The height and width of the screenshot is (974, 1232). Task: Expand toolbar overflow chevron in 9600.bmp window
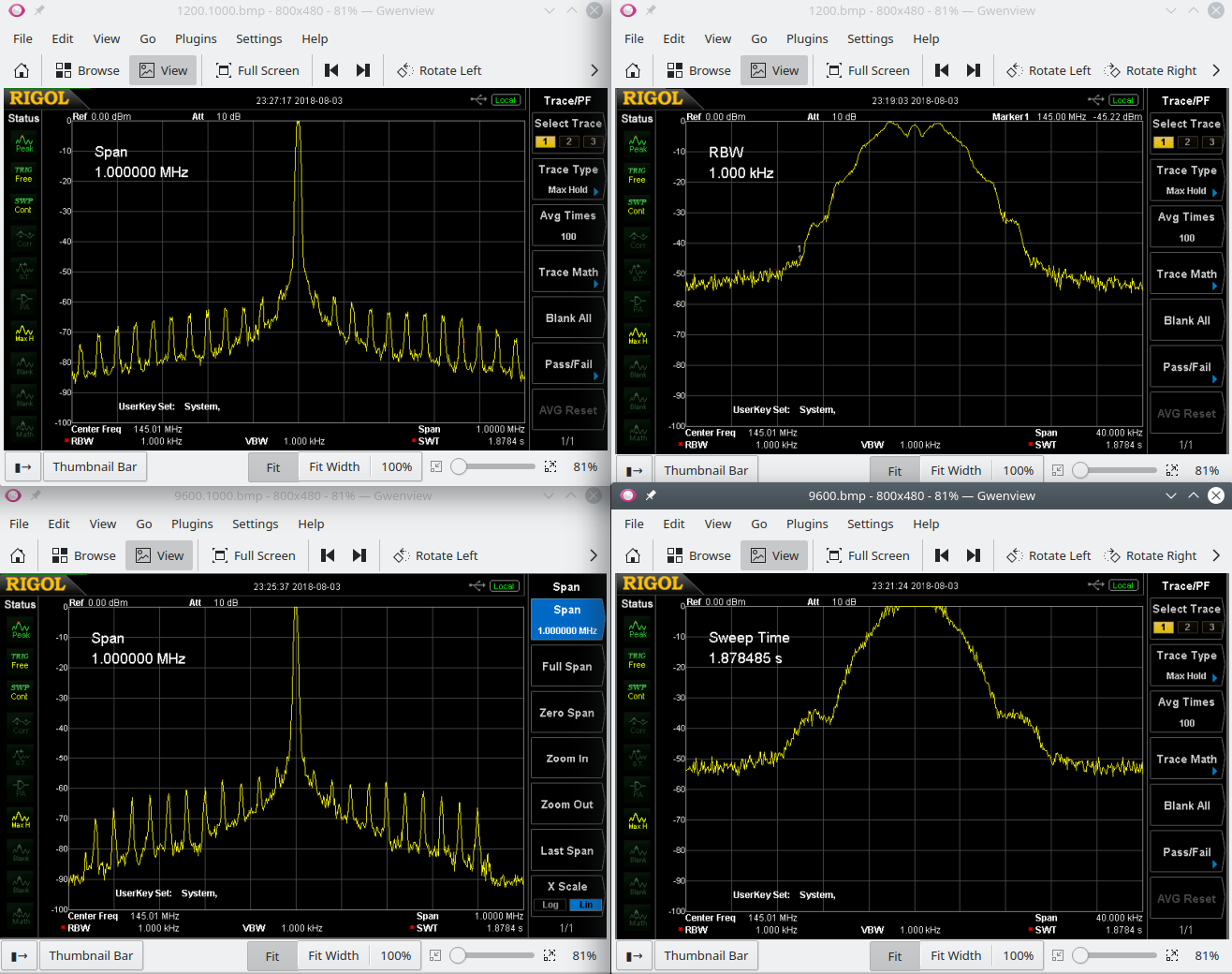1215,555
